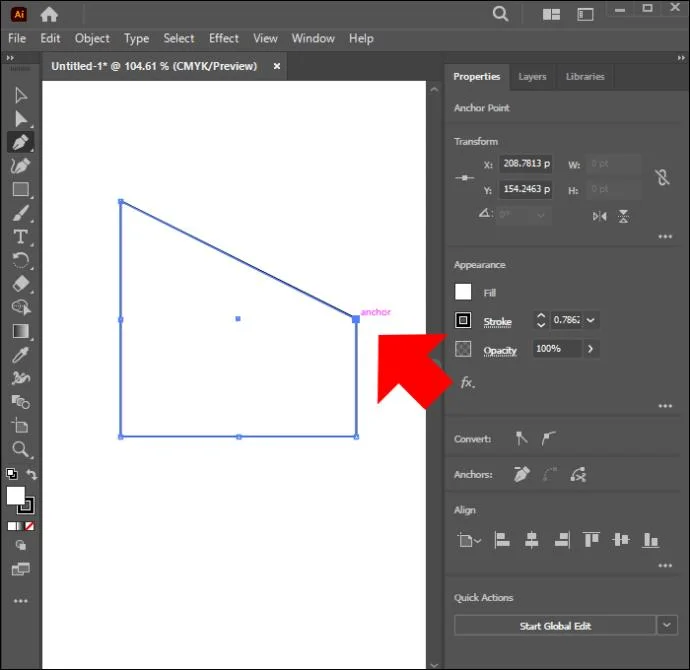The image size is (690, 670).
Task: Click Flip Horizontally icon in Transform
Action: point(599,216)
